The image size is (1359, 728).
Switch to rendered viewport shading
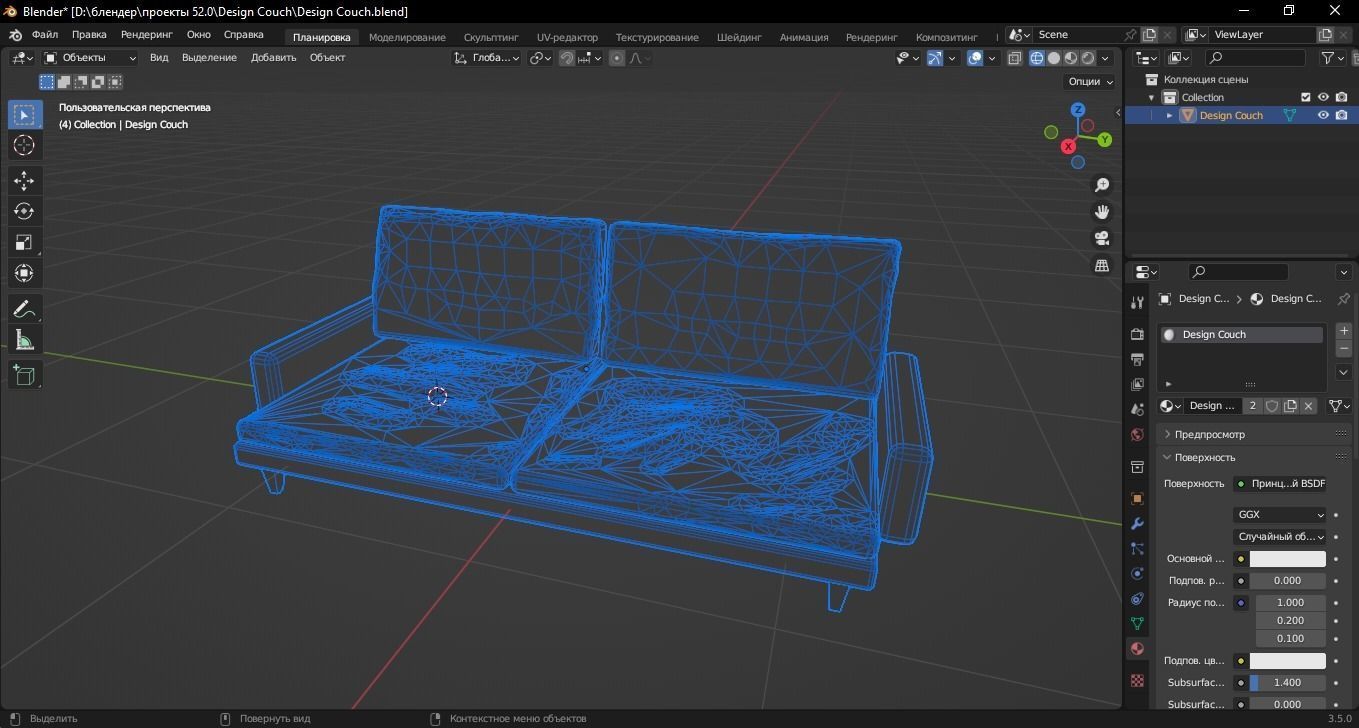tap(1088, 58)
